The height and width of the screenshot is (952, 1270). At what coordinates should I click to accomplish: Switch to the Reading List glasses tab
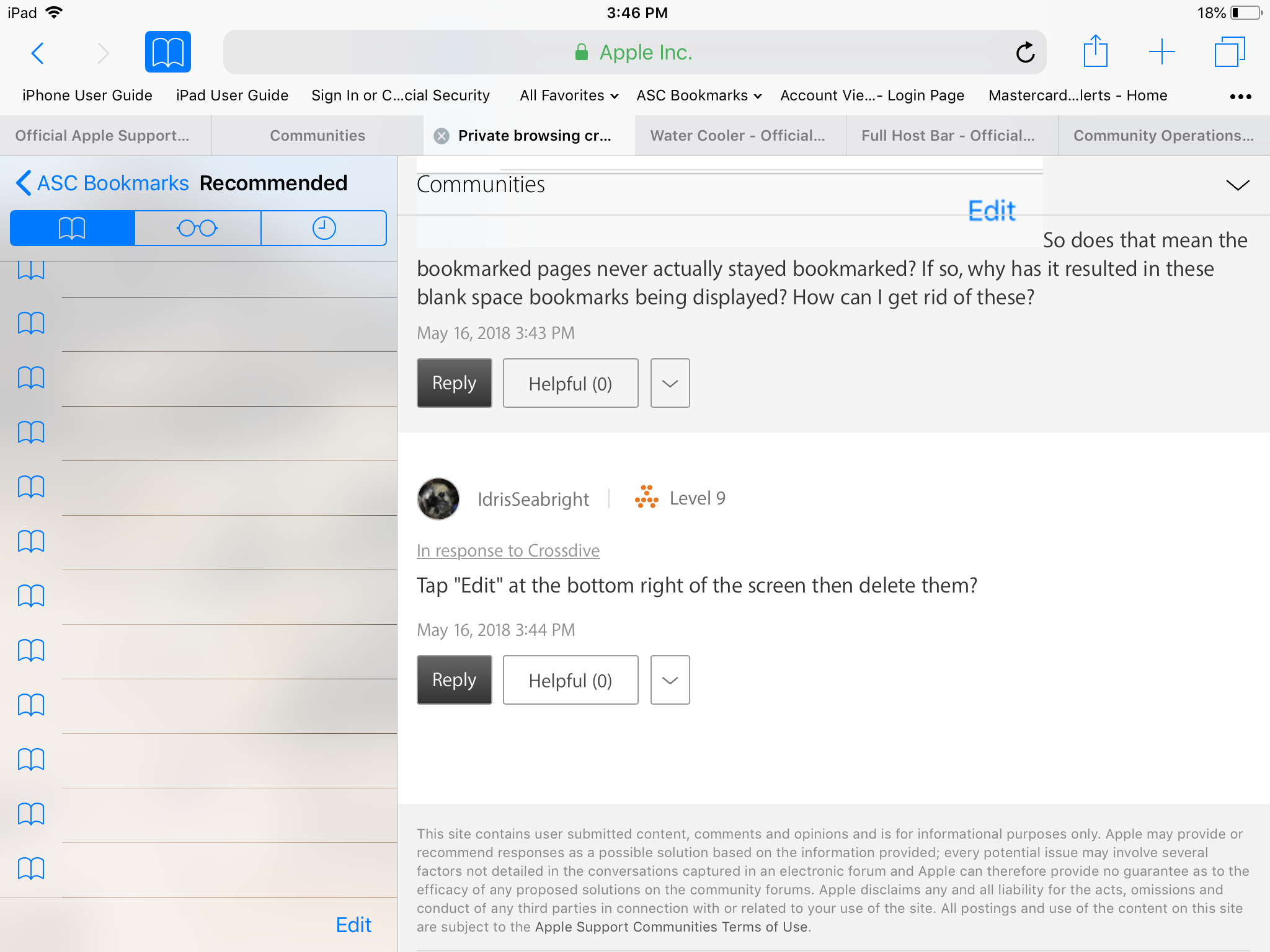click(x=197, y=228)
